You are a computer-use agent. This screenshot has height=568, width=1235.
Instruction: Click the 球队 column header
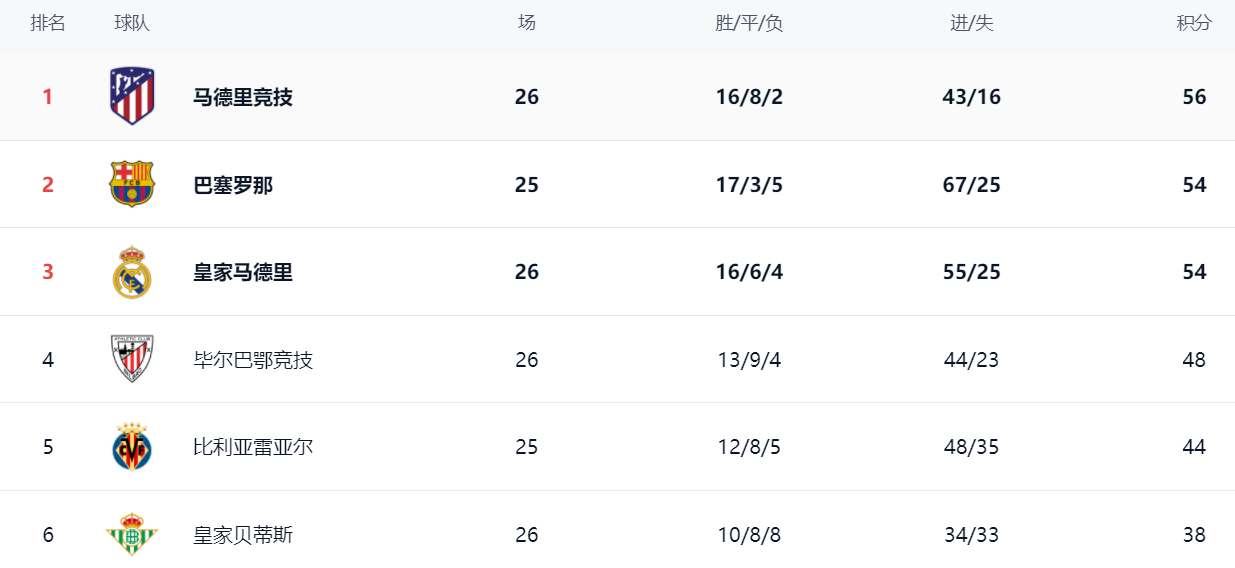coord(132,23)
